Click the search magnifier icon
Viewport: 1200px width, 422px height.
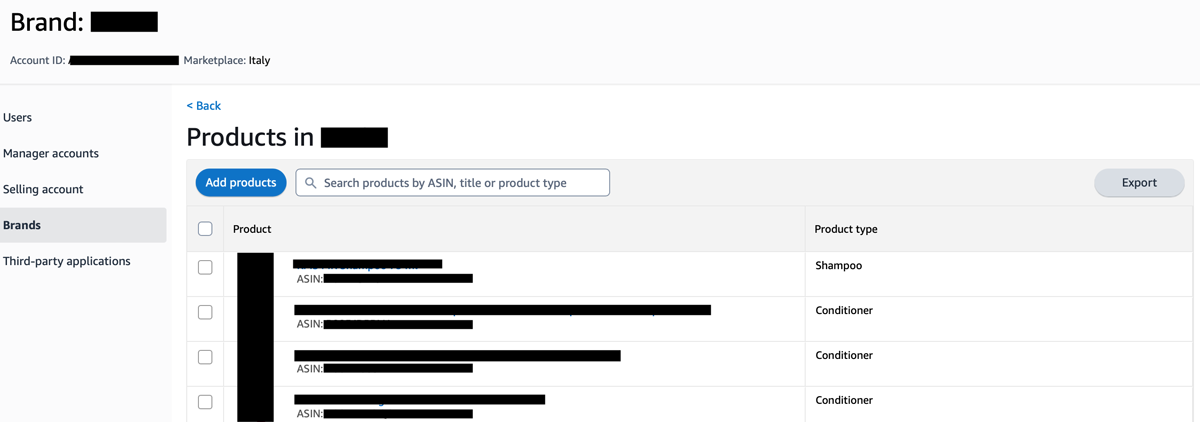pyautogui.click(x=311, y=183)
